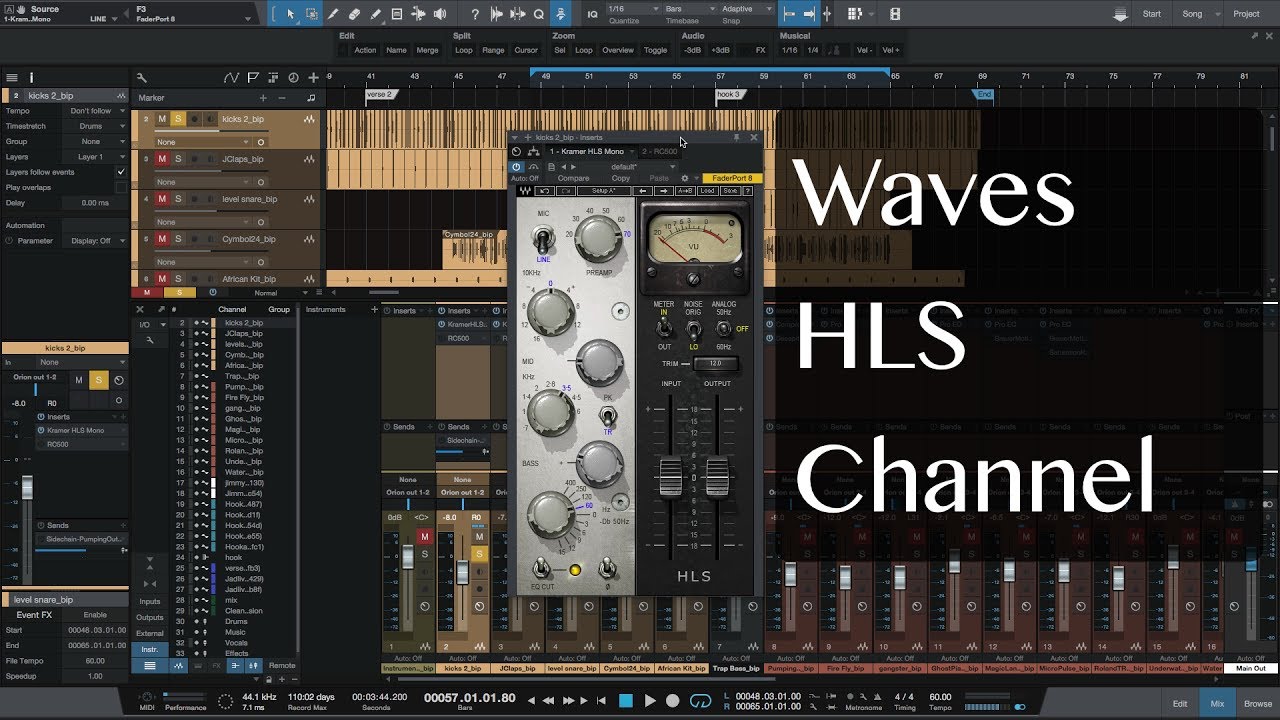
Task: Click the IQ input quantize button
Action: (x=593, y=14)
